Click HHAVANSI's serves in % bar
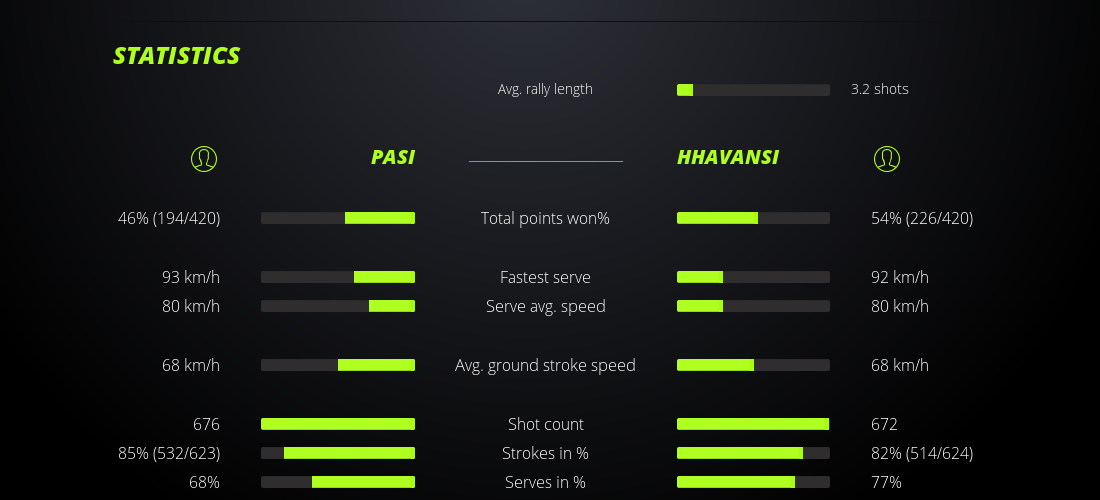Viewport: 1100px width, 500px height. tap(753, 482)
